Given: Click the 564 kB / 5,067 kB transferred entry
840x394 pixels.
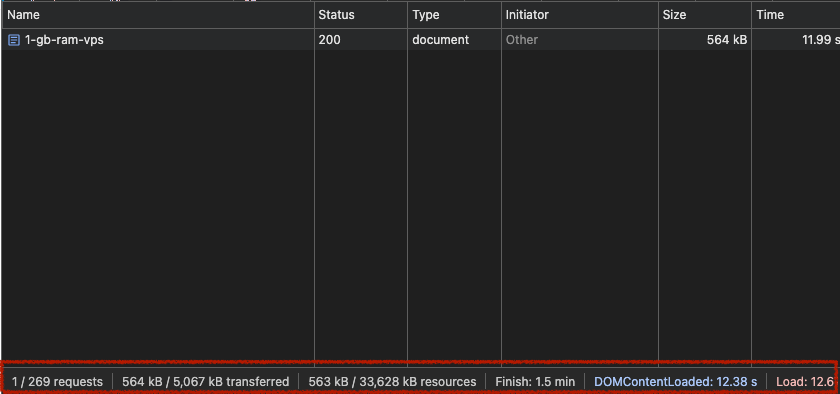Looking at the screenshot, I should 206,382.
